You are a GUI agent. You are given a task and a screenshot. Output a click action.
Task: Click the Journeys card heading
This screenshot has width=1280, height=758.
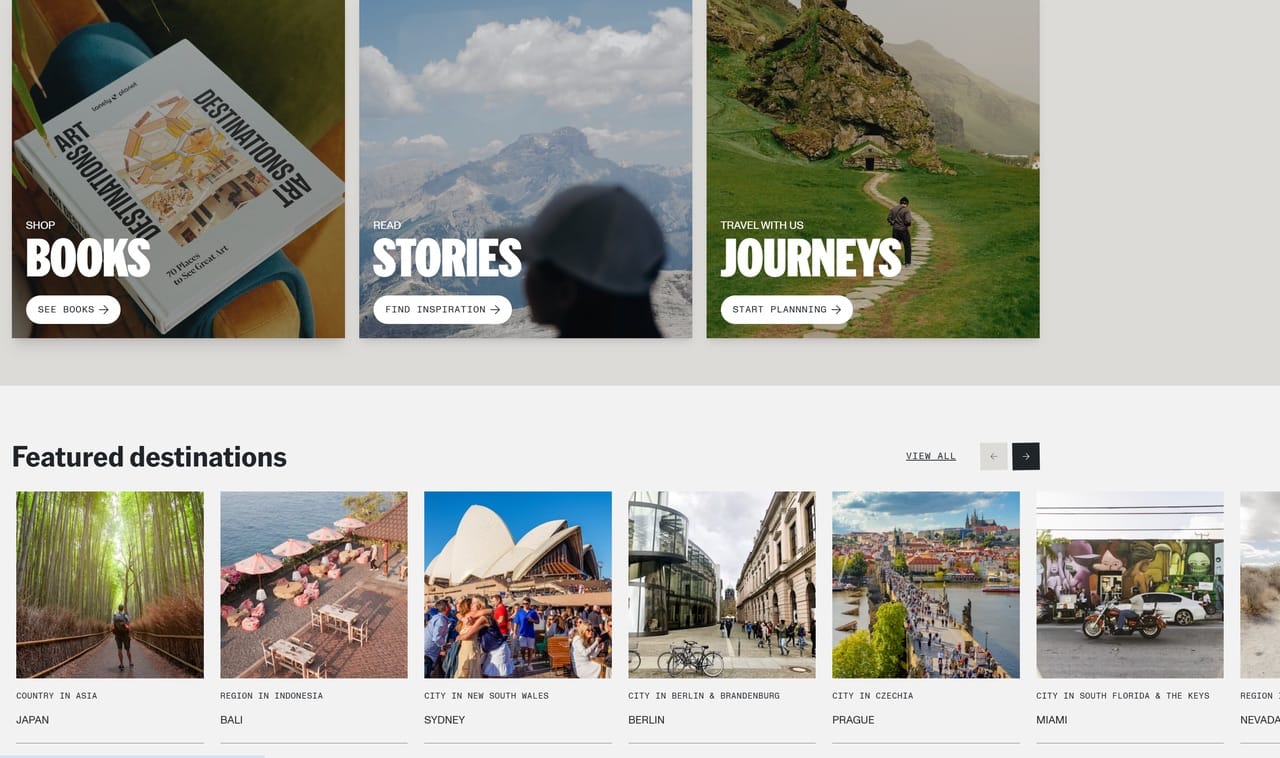pyautogui.click(x=811, y=258)
